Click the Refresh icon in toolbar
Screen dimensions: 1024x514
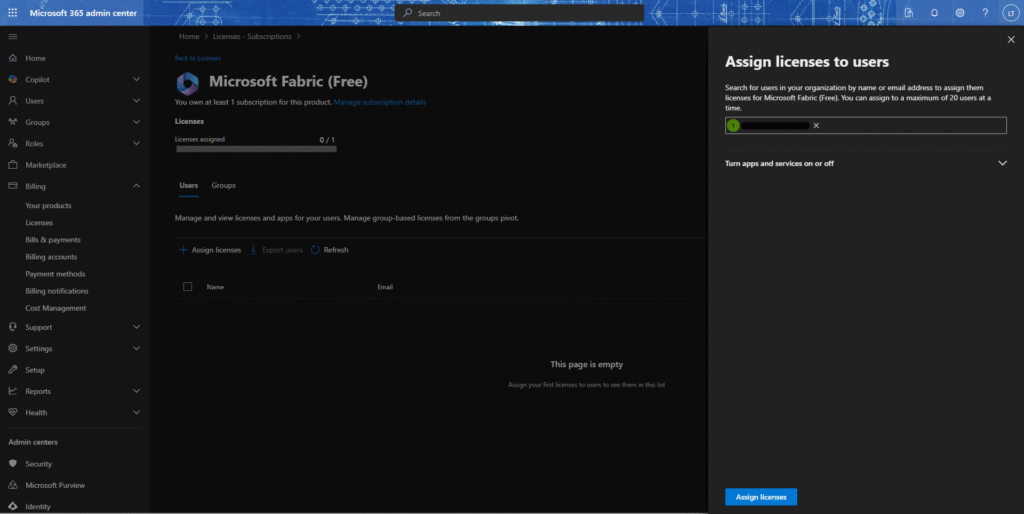[x=315, y=250]
